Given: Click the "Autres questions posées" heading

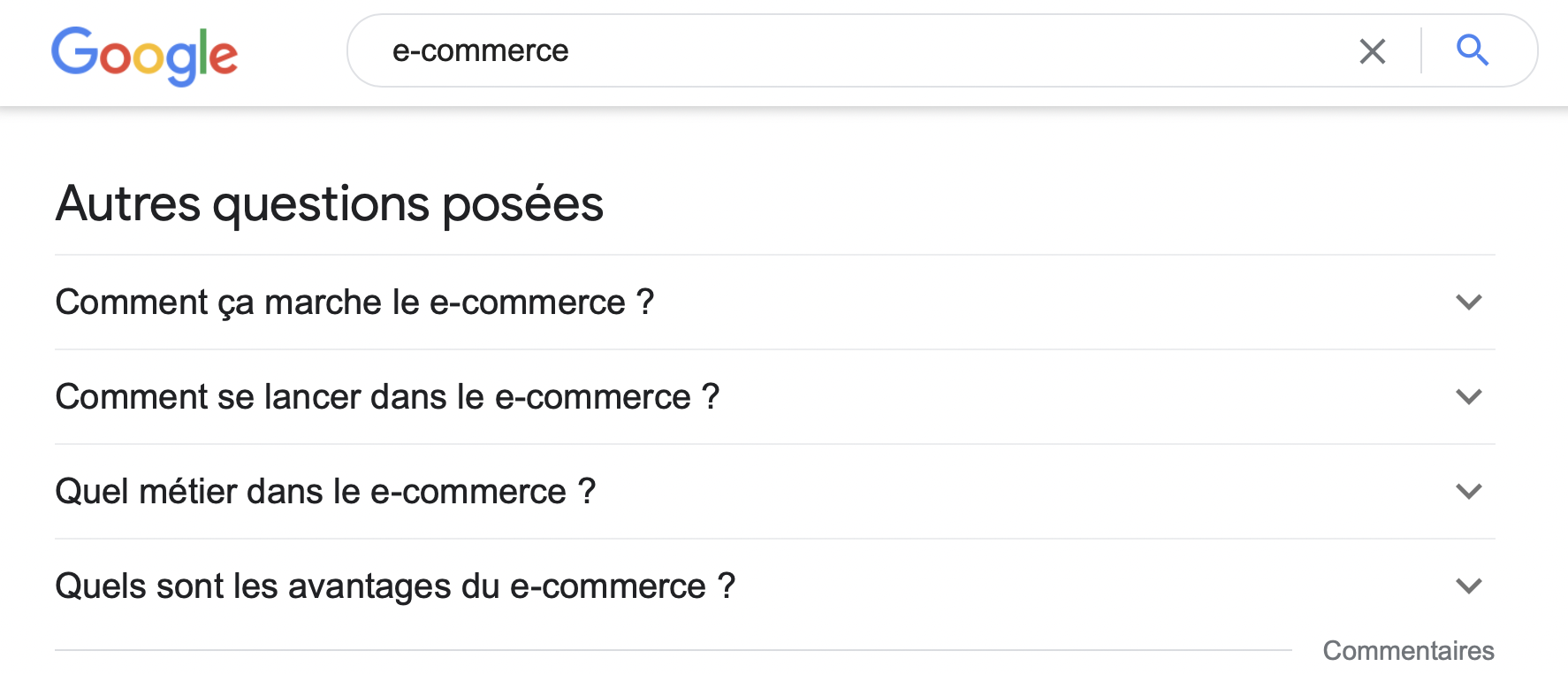Looking at the screenshot, I should 329,204.
